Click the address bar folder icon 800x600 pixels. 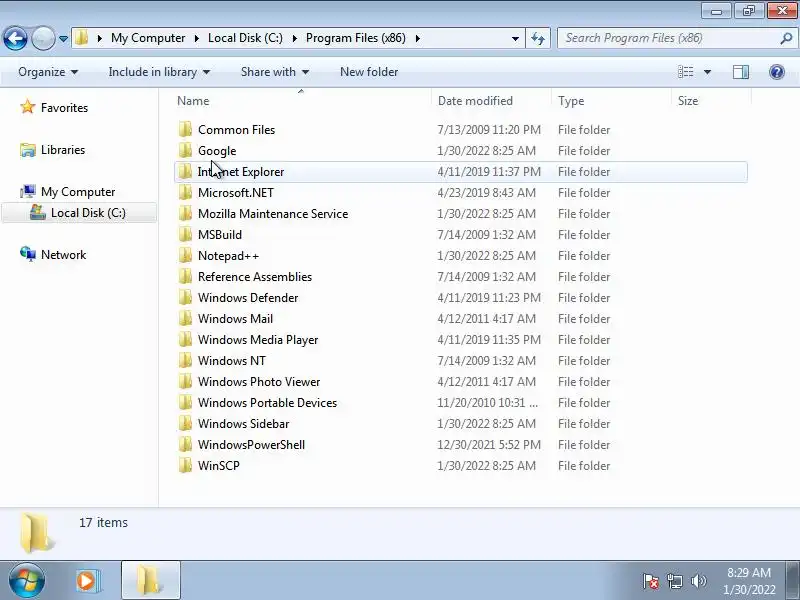click(82, 38)
